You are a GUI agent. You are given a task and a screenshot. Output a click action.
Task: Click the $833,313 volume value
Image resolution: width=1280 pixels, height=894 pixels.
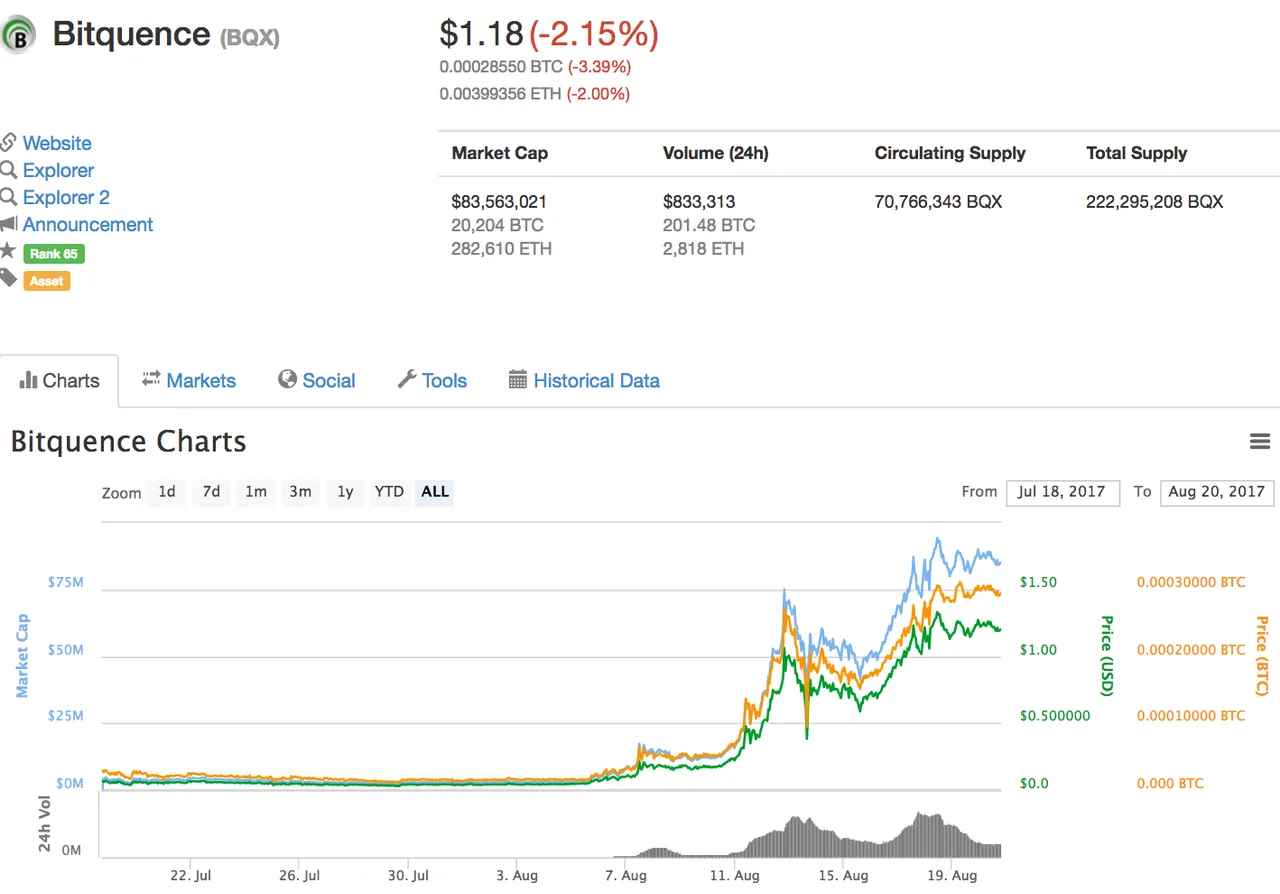click(x=699, y=201)
